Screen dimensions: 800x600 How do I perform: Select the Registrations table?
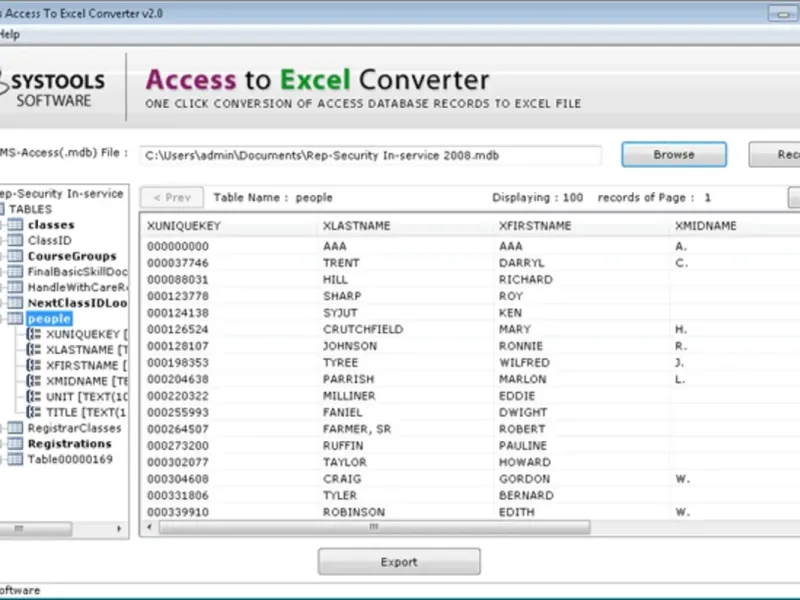click(x=69, y=444)
